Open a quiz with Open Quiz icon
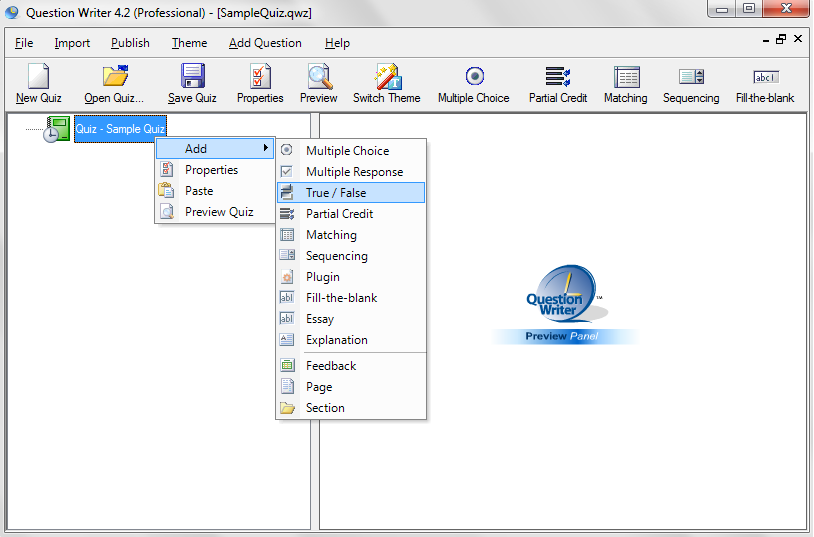The width and height of the screenshot is (814, 537). click(115, 76)
